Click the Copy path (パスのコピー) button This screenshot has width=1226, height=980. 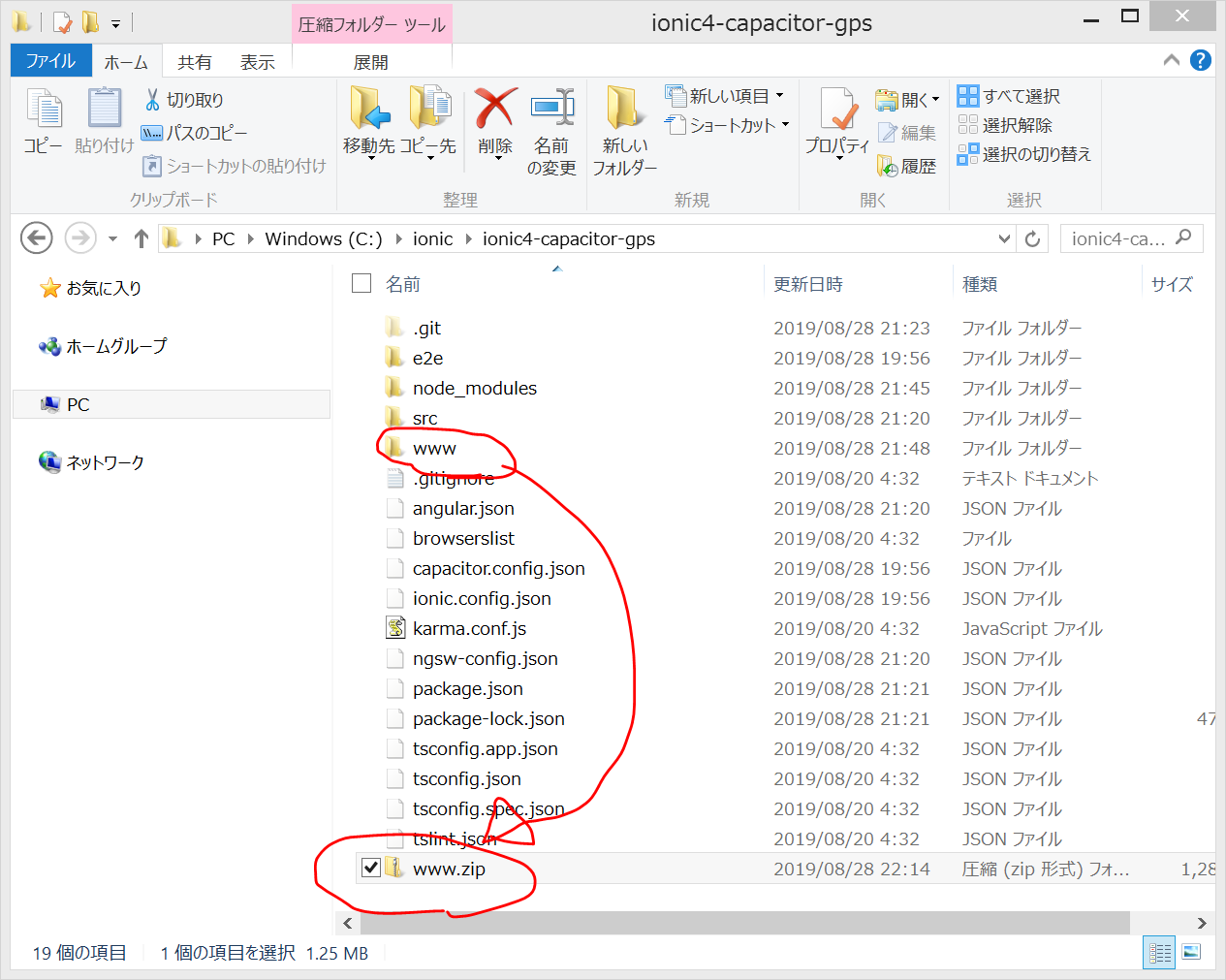(x=195, y=133)
